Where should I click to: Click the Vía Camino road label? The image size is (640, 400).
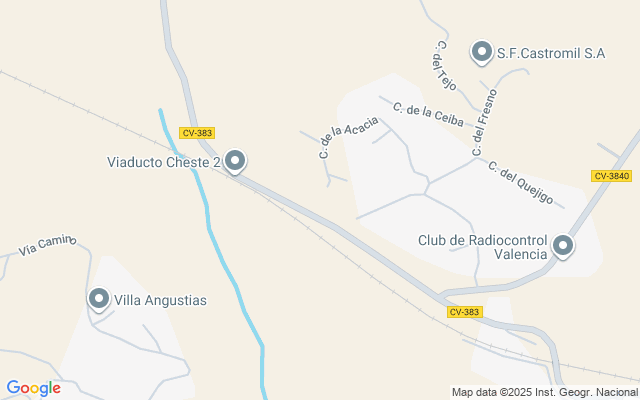[47, 245]
